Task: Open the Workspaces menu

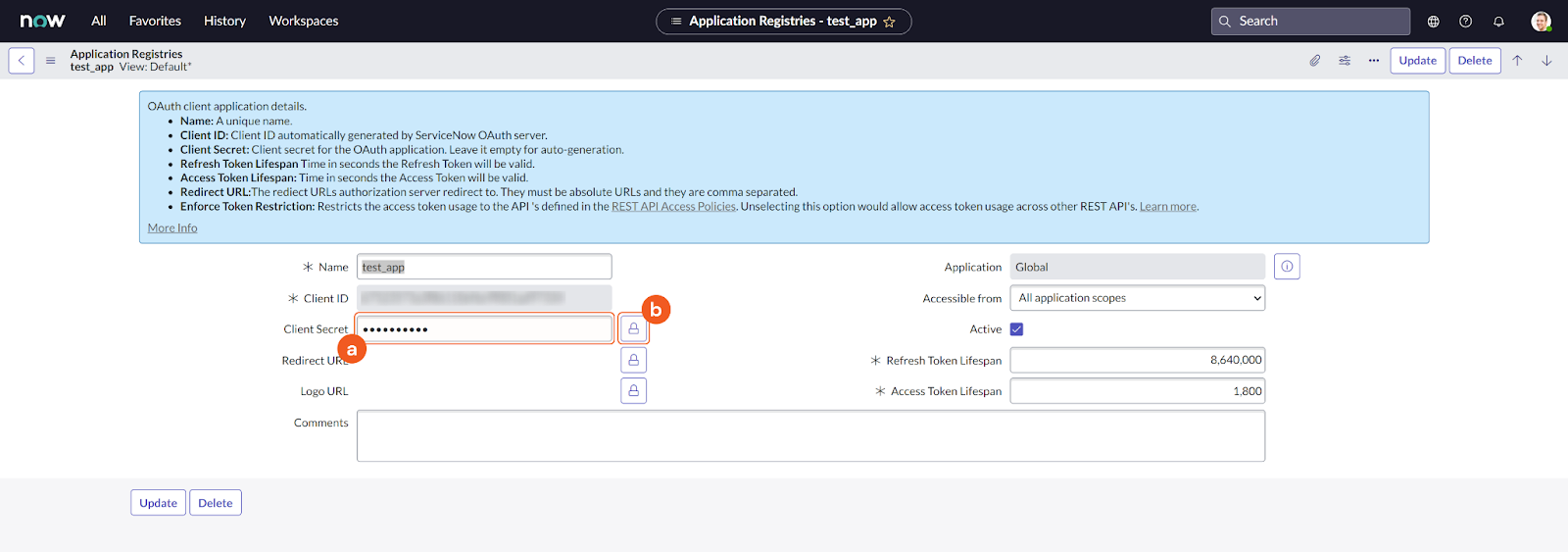Action: pyautogui.click(x=303, y=21)
